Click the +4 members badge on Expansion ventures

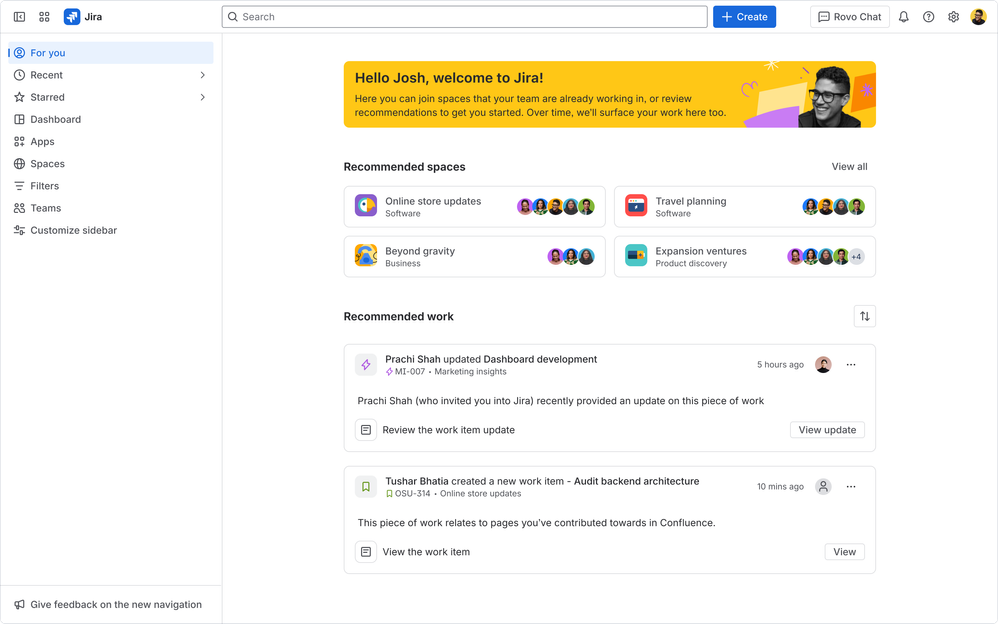[x=857, y=257]
